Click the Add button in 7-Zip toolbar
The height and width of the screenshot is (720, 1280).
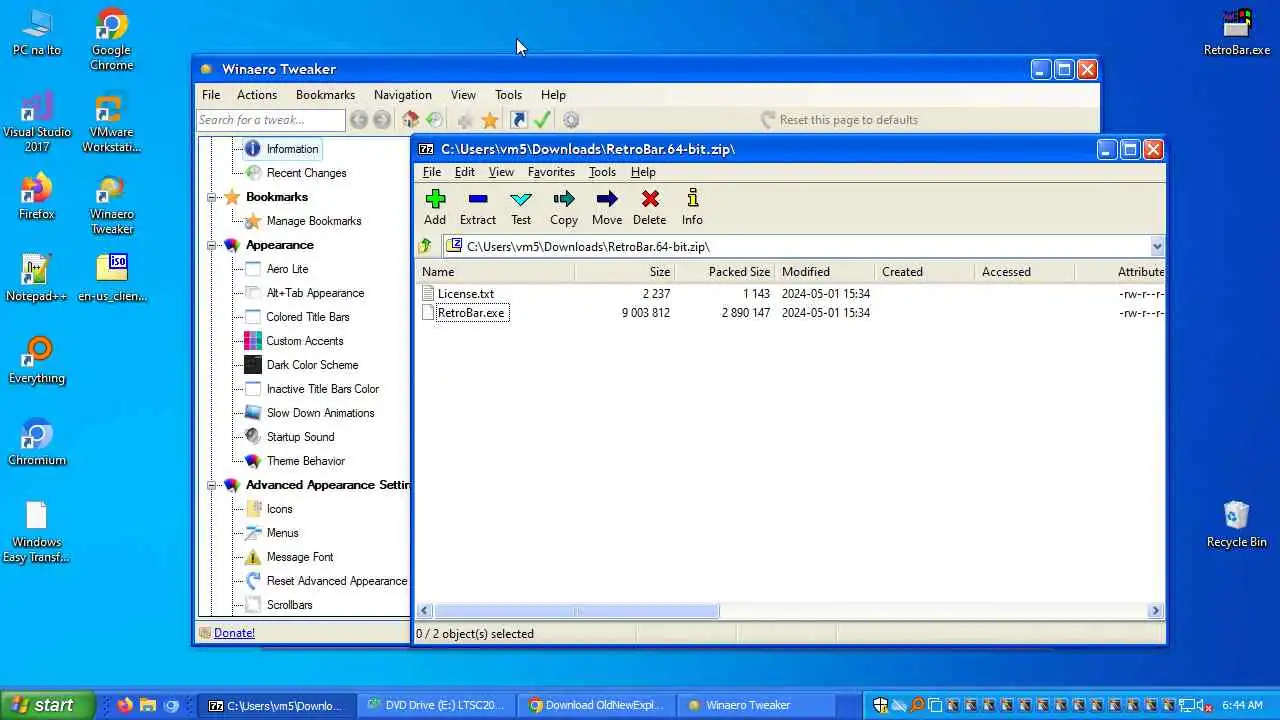pyautogui.click(x=435, y=208)
